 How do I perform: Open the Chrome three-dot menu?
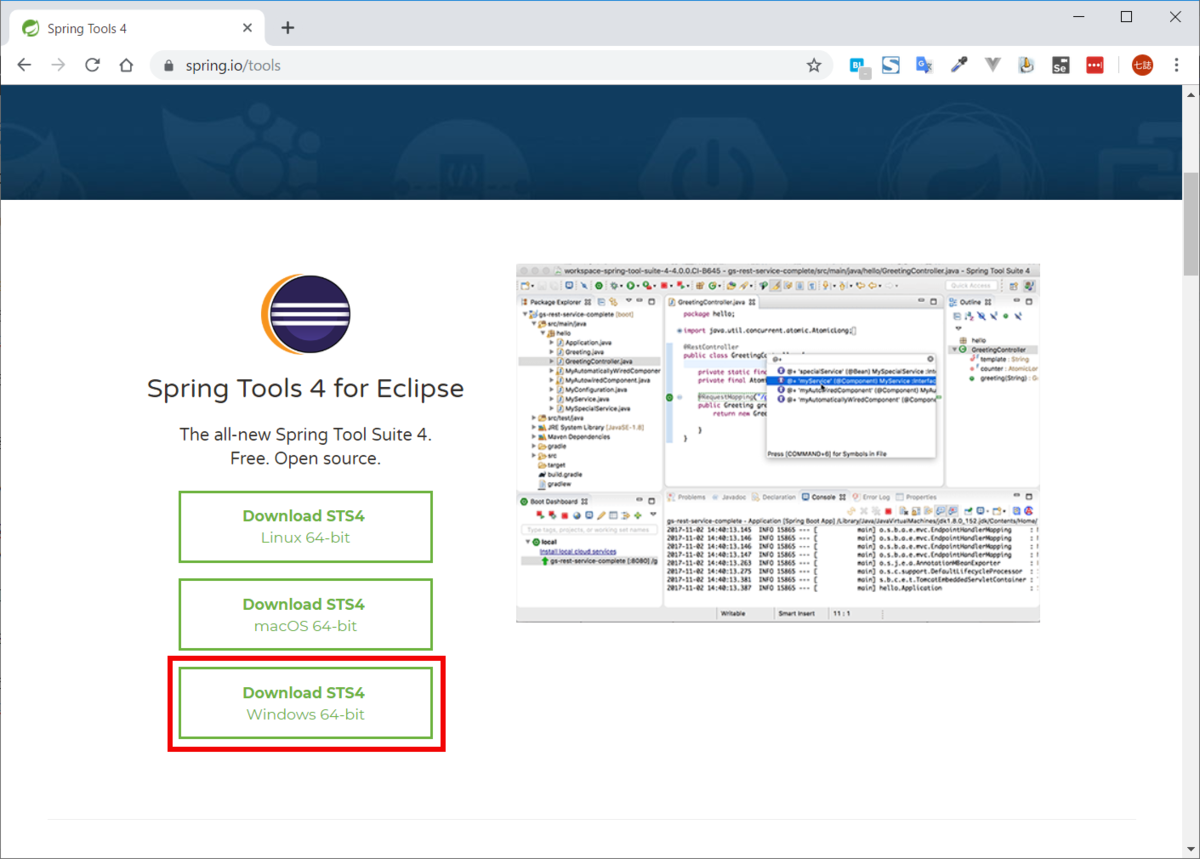pos(1176,65)
